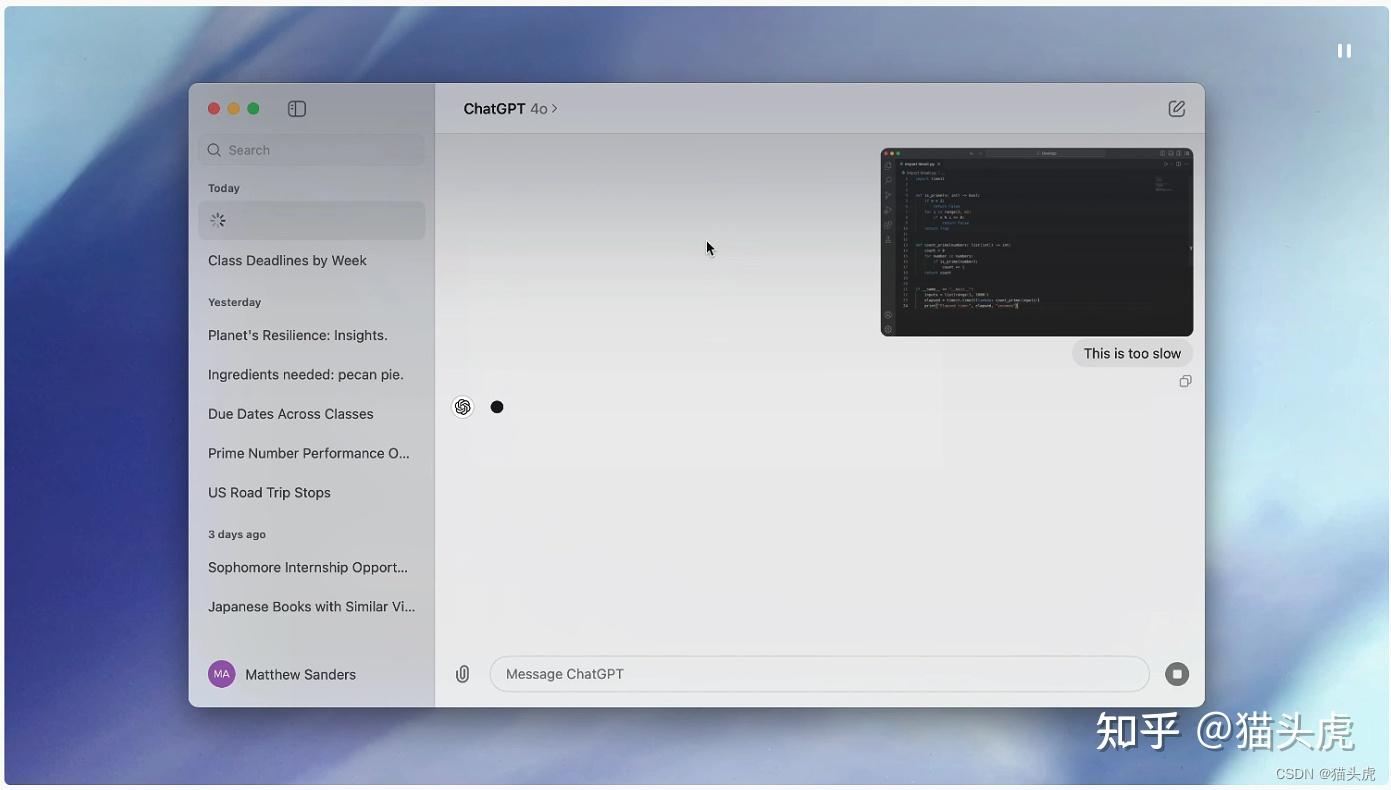Image resolution: width=1391 pixels, height=790 pixels.
Task: Click the 'Yesterday' section label
Action: (x=234, y=302)
